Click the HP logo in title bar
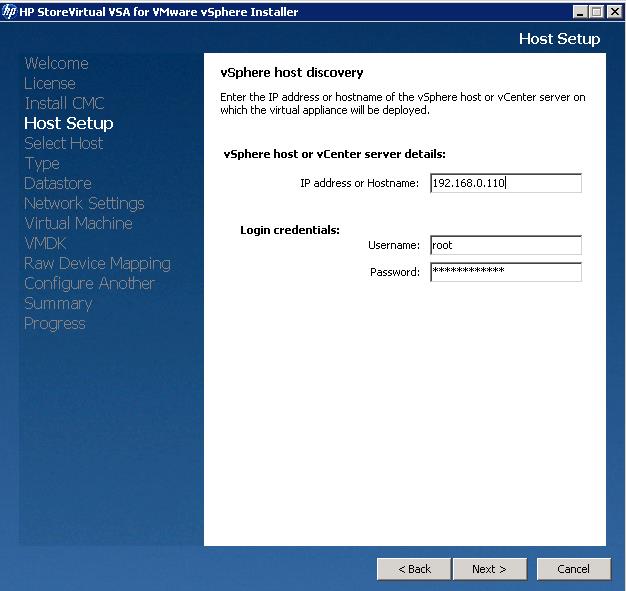 pos(10,12)
